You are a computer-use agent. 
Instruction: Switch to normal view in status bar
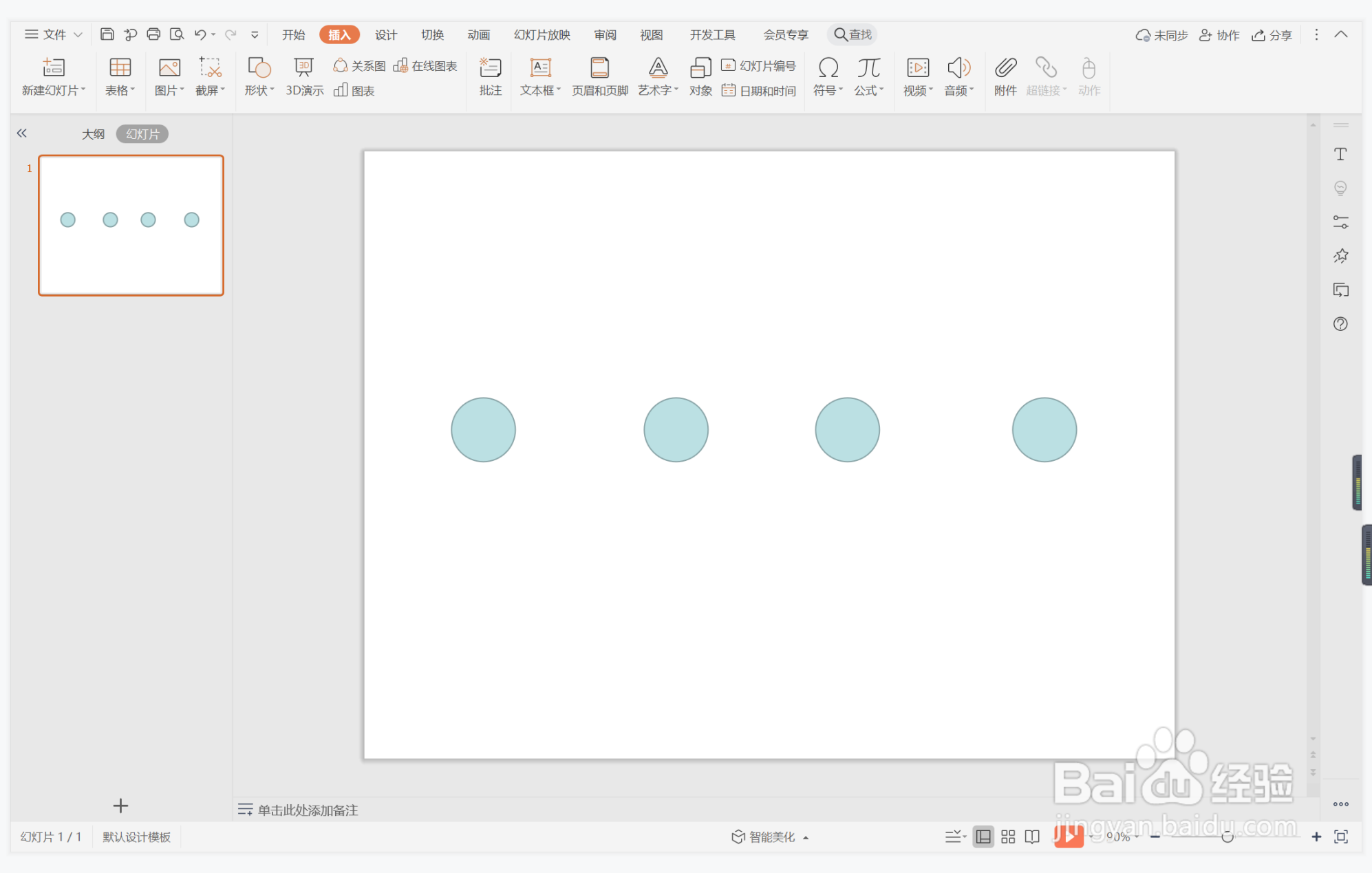point(983,837)
